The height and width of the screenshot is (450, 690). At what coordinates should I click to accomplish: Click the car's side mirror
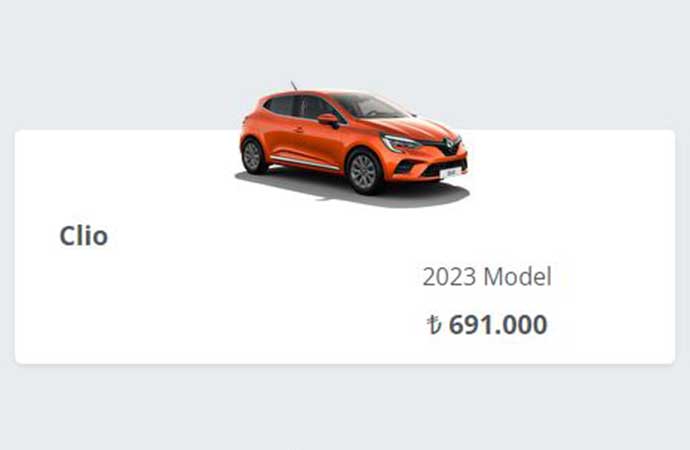click(329, 119)
